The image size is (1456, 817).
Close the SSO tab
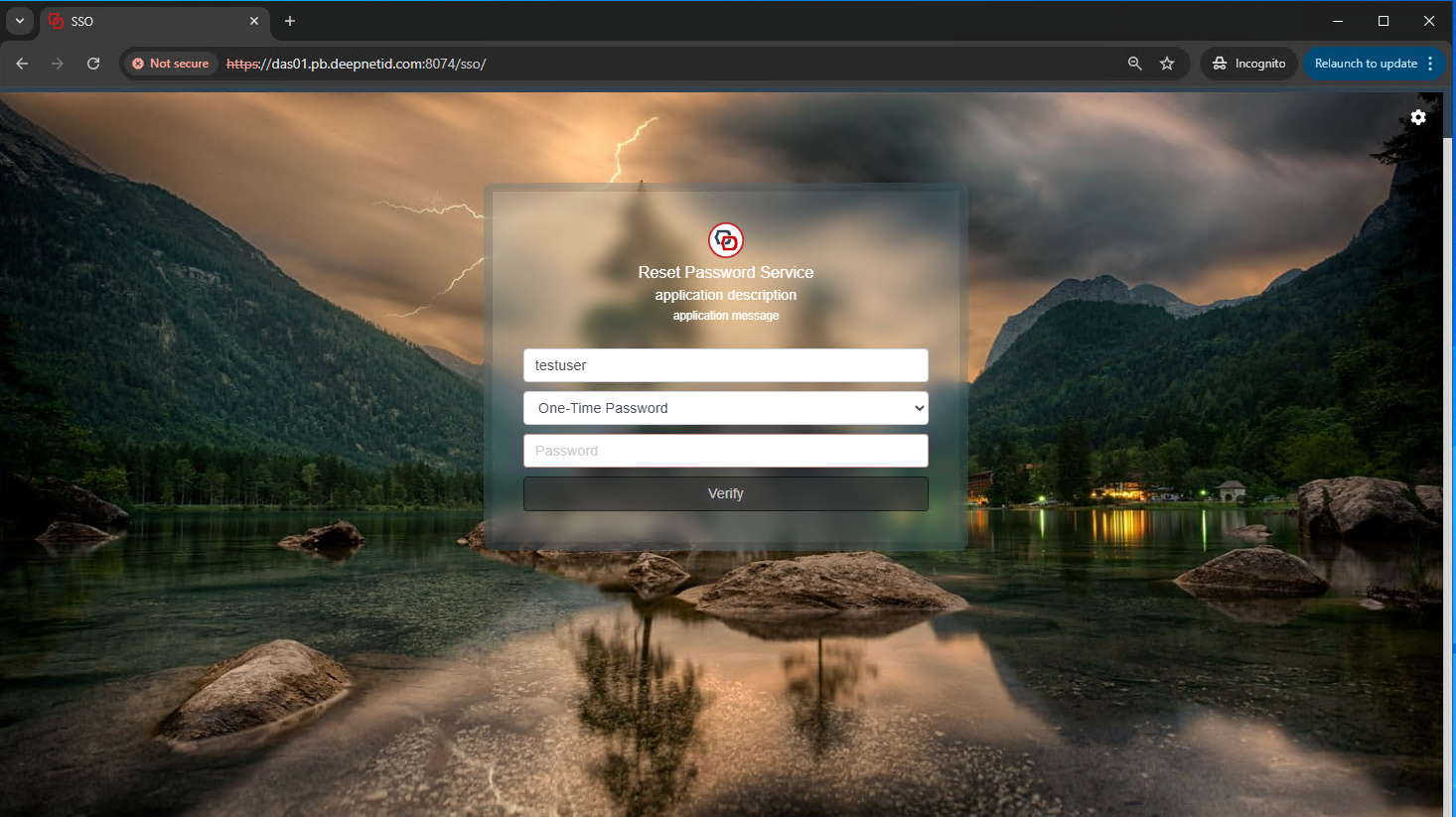(254, 21)
